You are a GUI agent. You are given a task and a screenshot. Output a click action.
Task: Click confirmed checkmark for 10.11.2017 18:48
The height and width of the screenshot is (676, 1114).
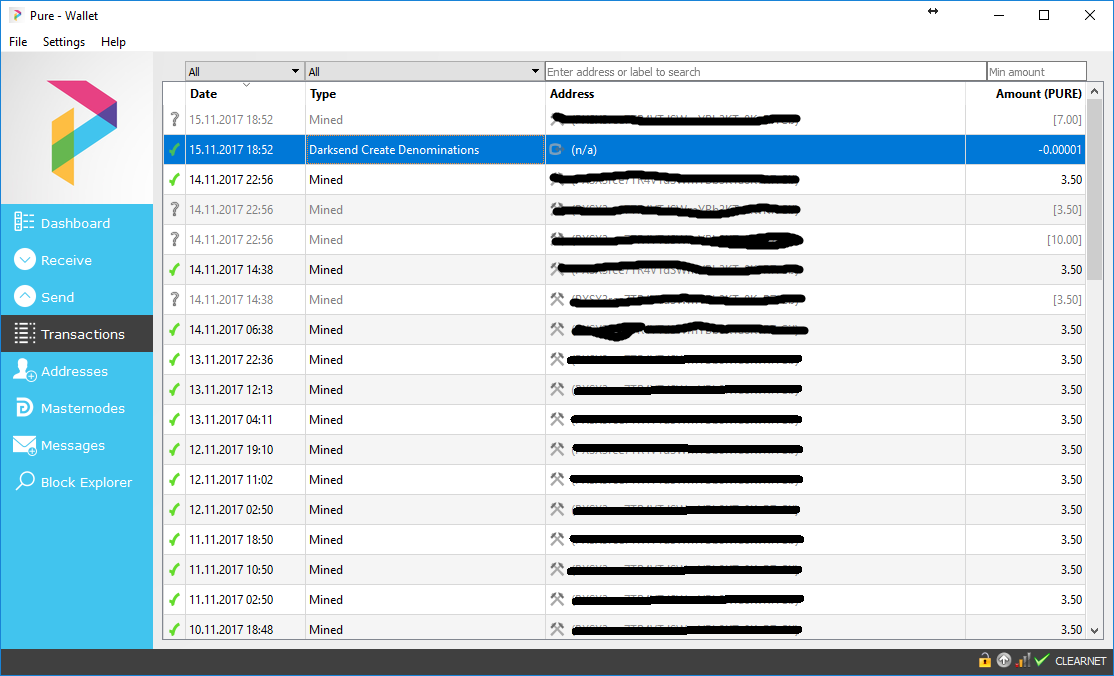tap(174, 630)
